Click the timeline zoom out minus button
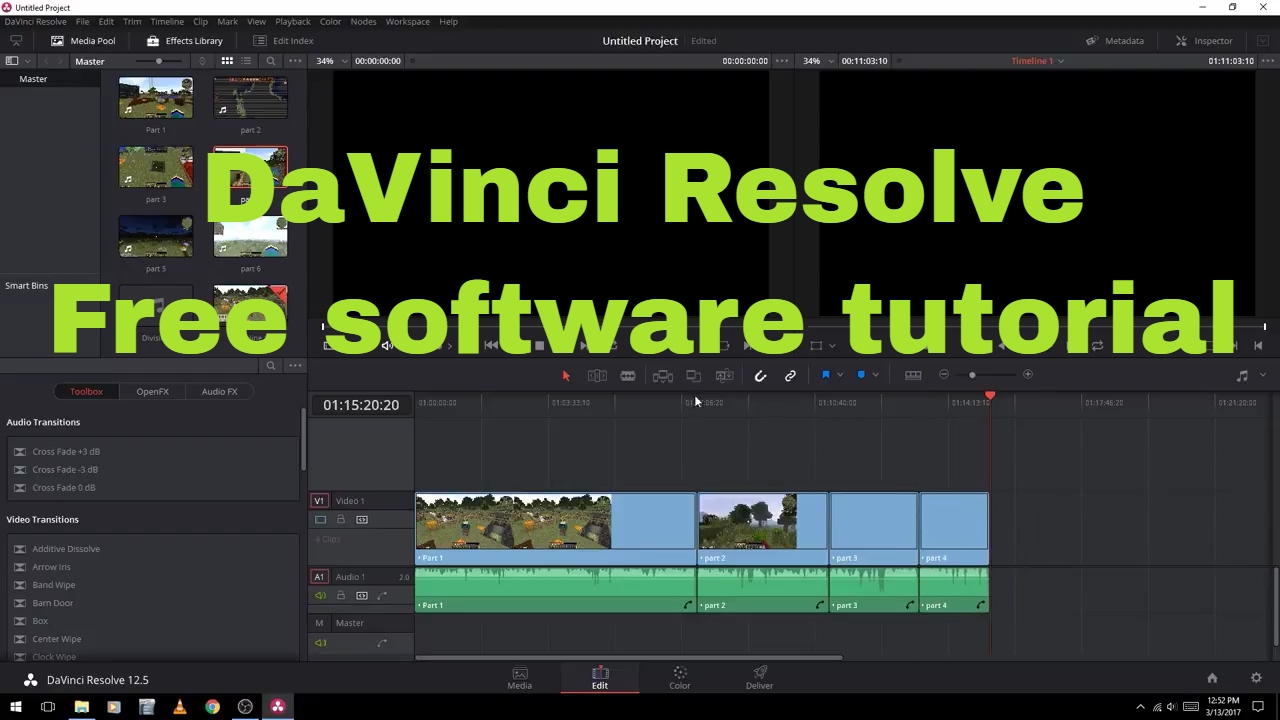Viewport: 1280px width, 720px height. point(944,375)
